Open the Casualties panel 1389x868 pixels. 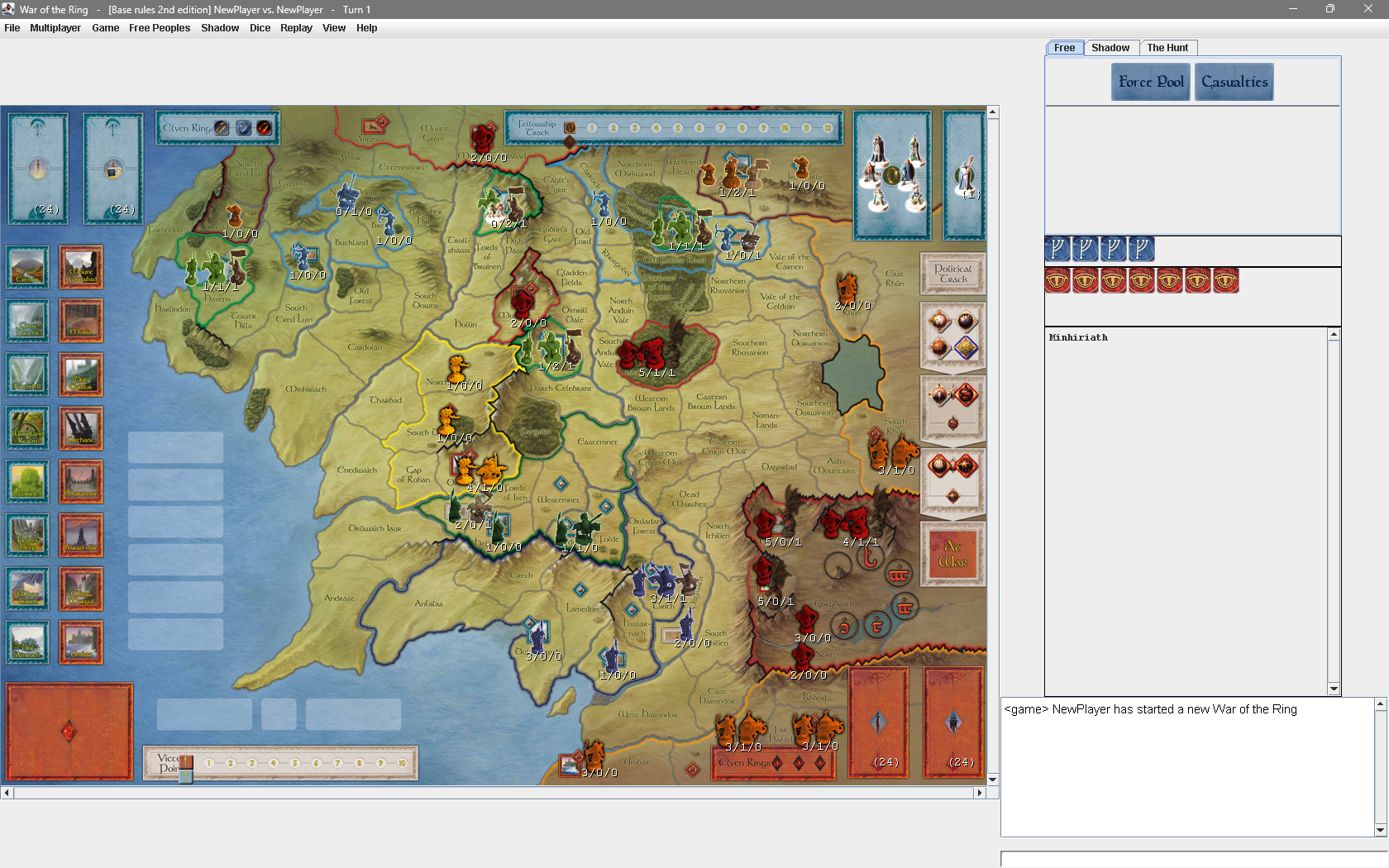pyautogui.click(x=1234, y=82)
